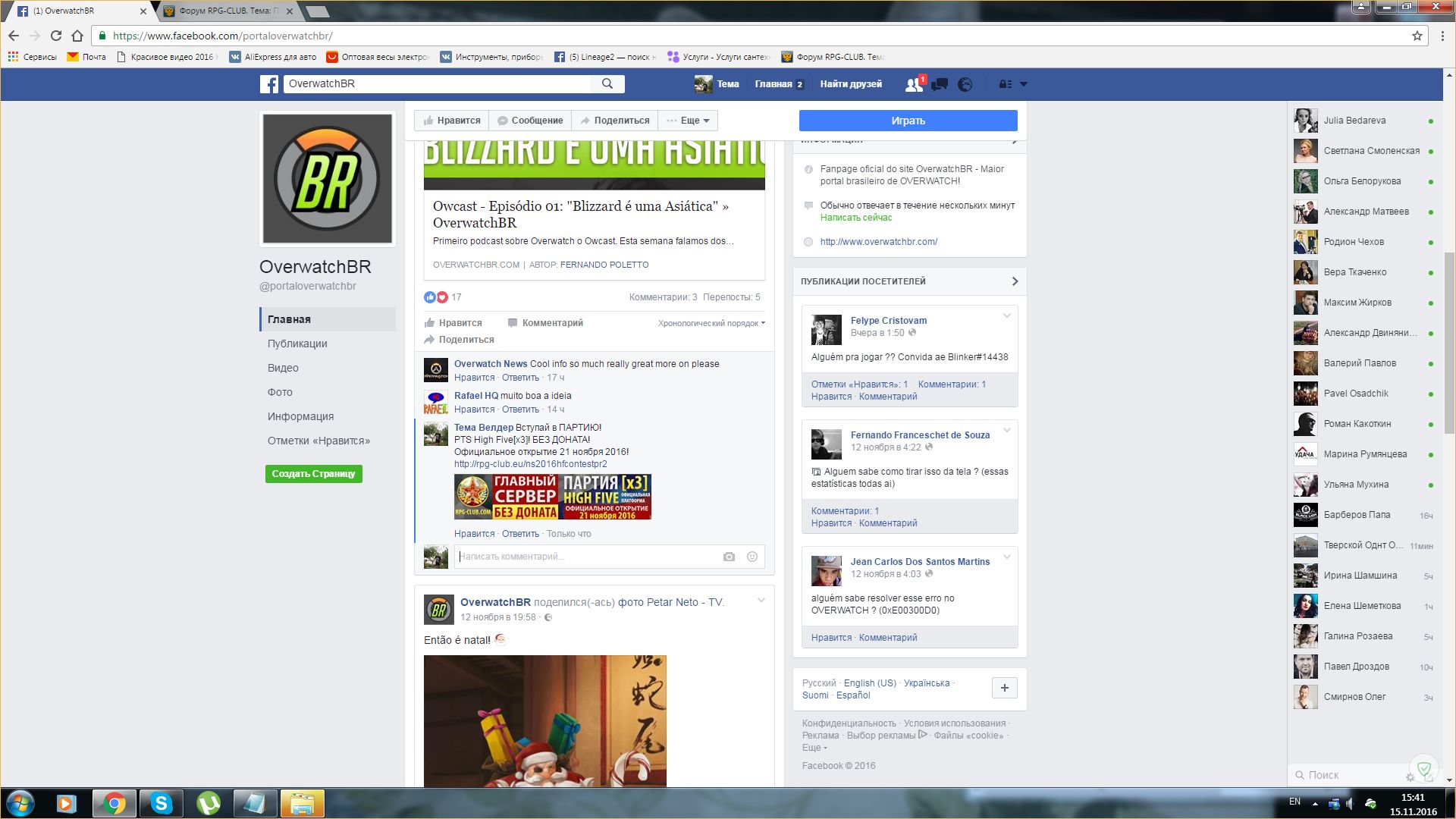The height and width of the screenshot is (819, 1456).
Task: Toggle the Like button in page header
Action: pyautogui.click(x=452, y=121)
